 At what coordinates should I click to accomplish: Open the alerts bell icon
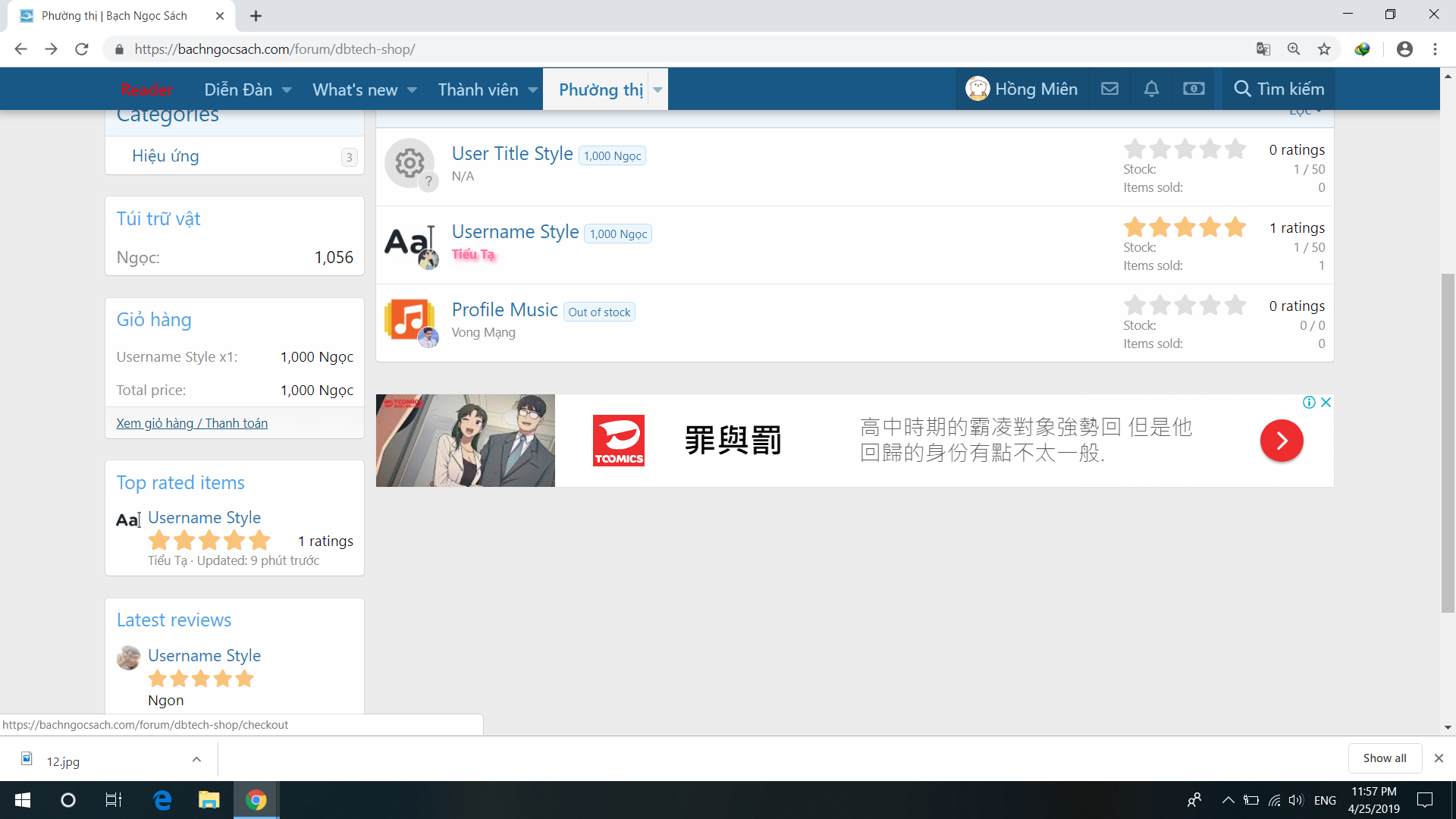pos(1151,89)
